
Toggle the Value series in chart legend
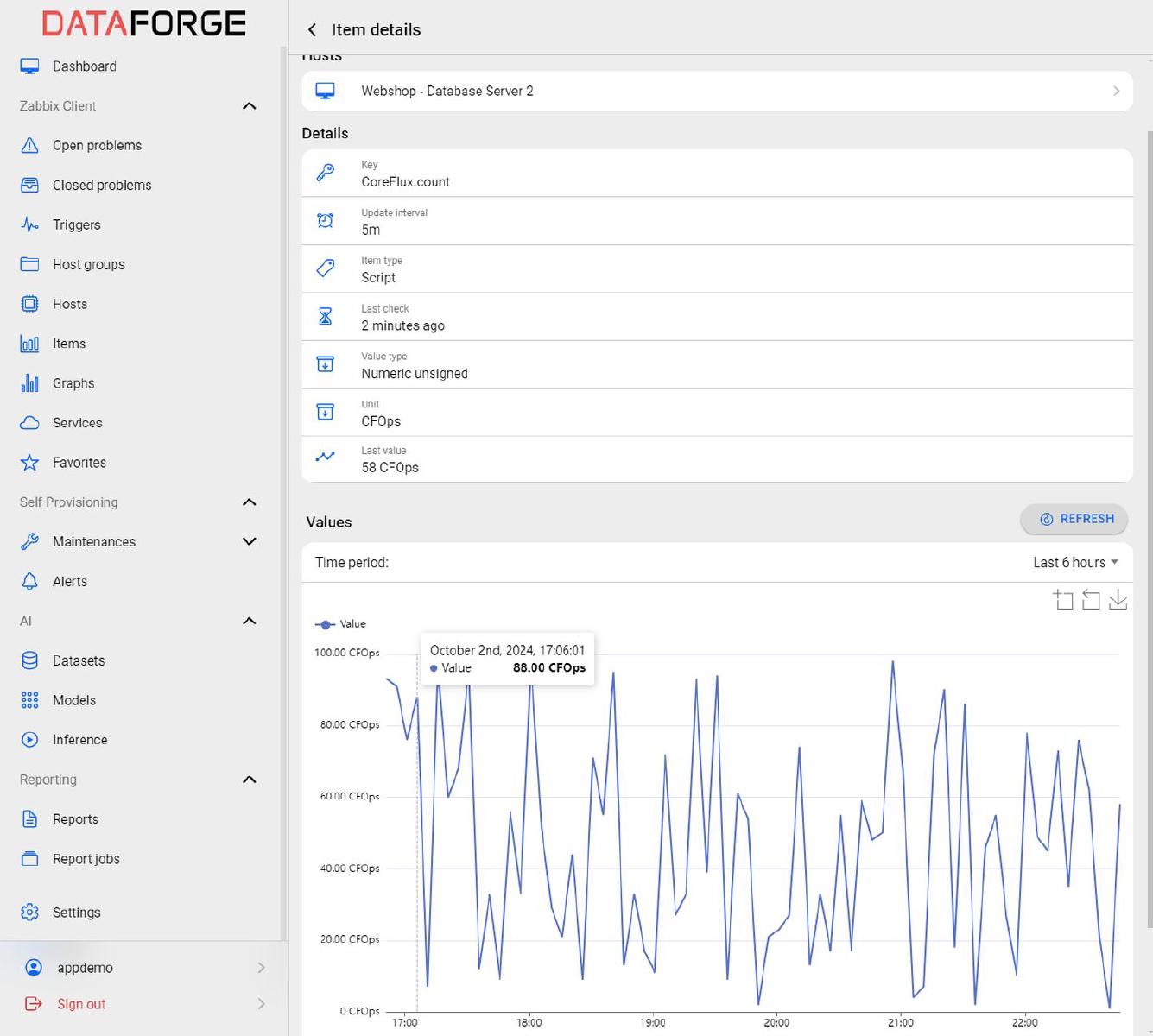[340, 624]
